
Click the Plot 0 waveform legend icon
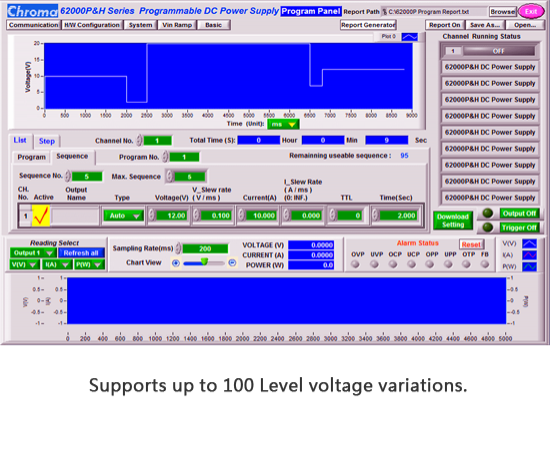click(x=409, y=36)
